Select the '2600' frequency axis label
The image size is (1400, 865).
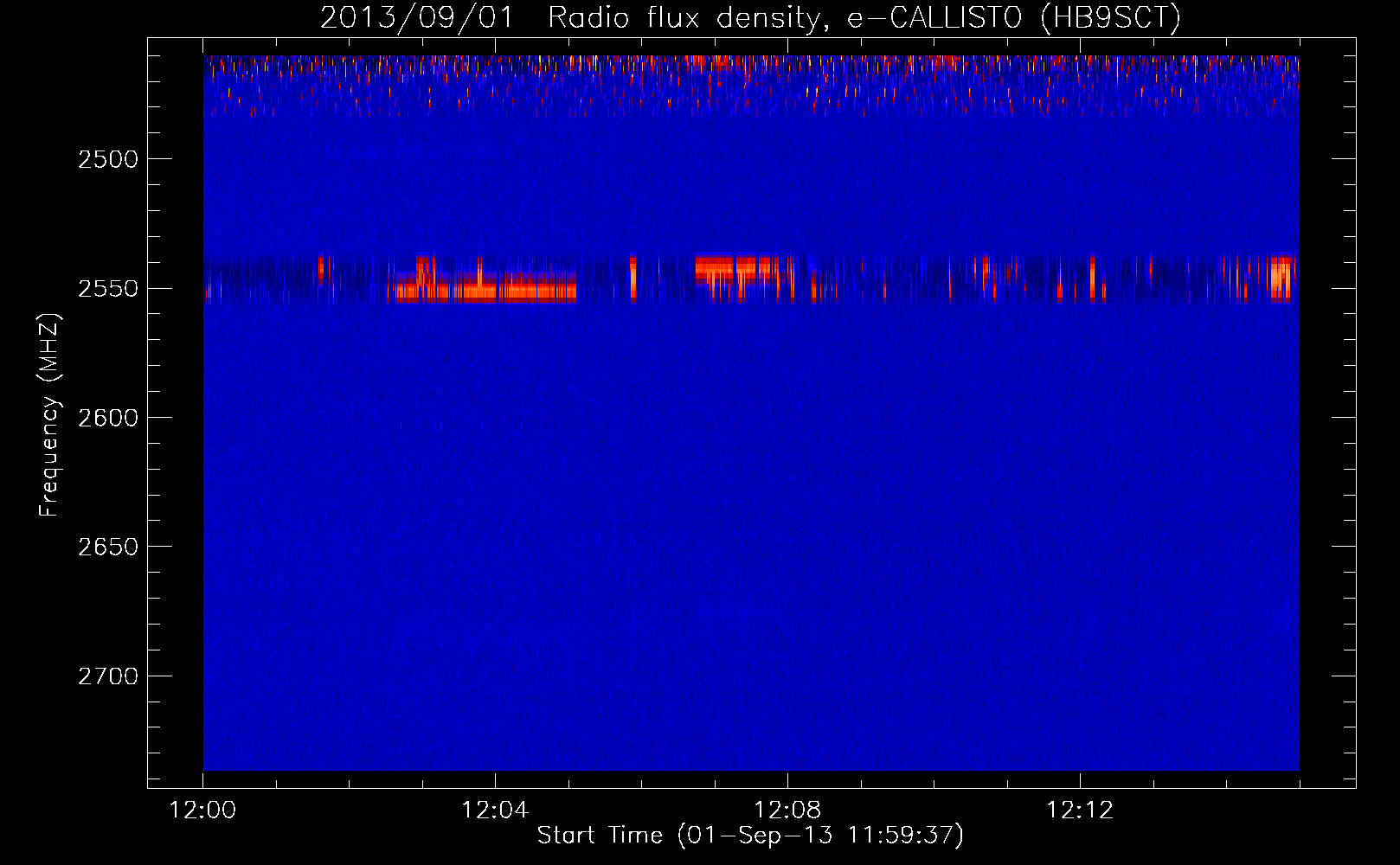108,418
